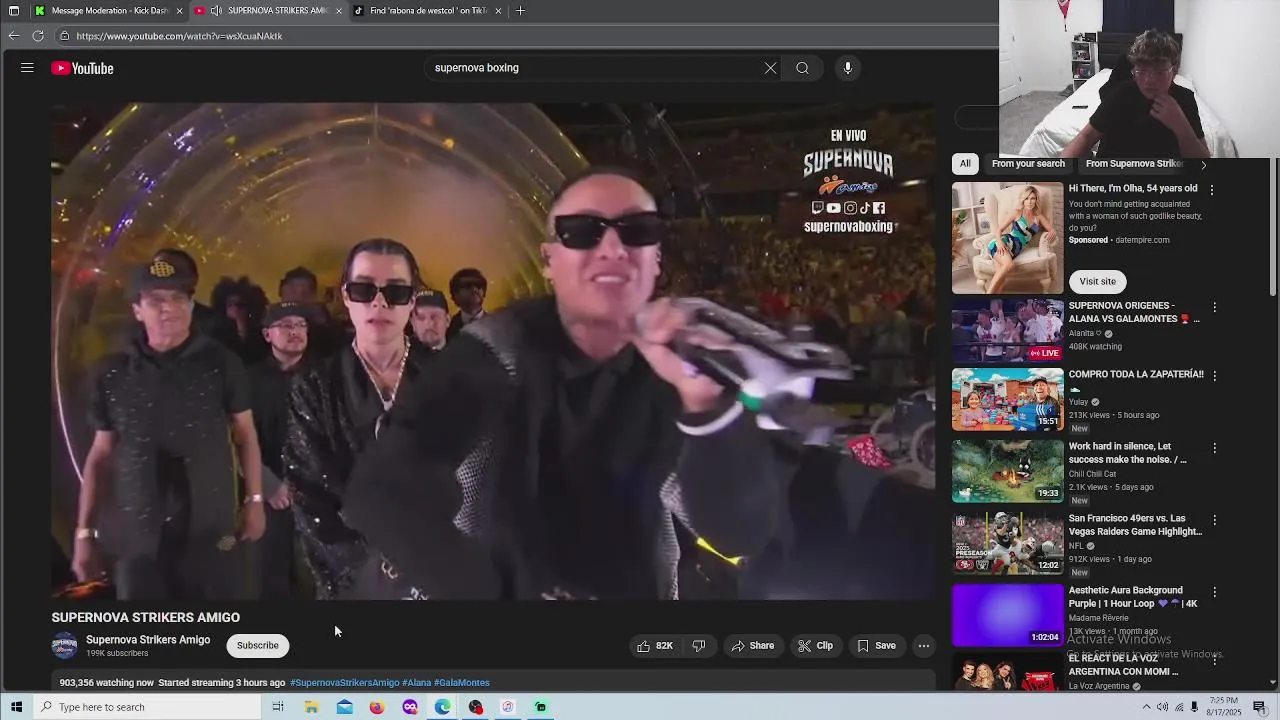The image size is (1280, 720).
Task: Select the From Supernova Strikers chip
Action: point(1134,163)
